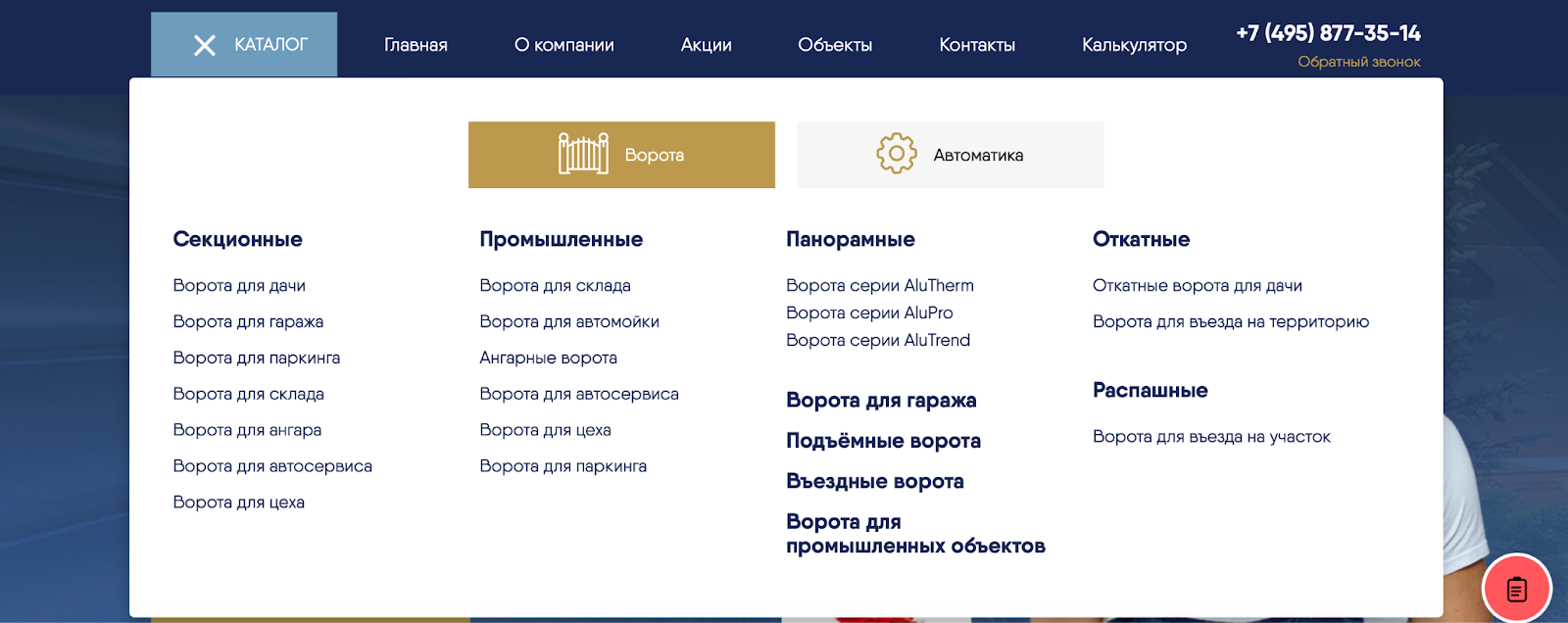Request Обратный звонок
The width and height of the screenshot is (1568, 623).
click(x=1359, y=62)
